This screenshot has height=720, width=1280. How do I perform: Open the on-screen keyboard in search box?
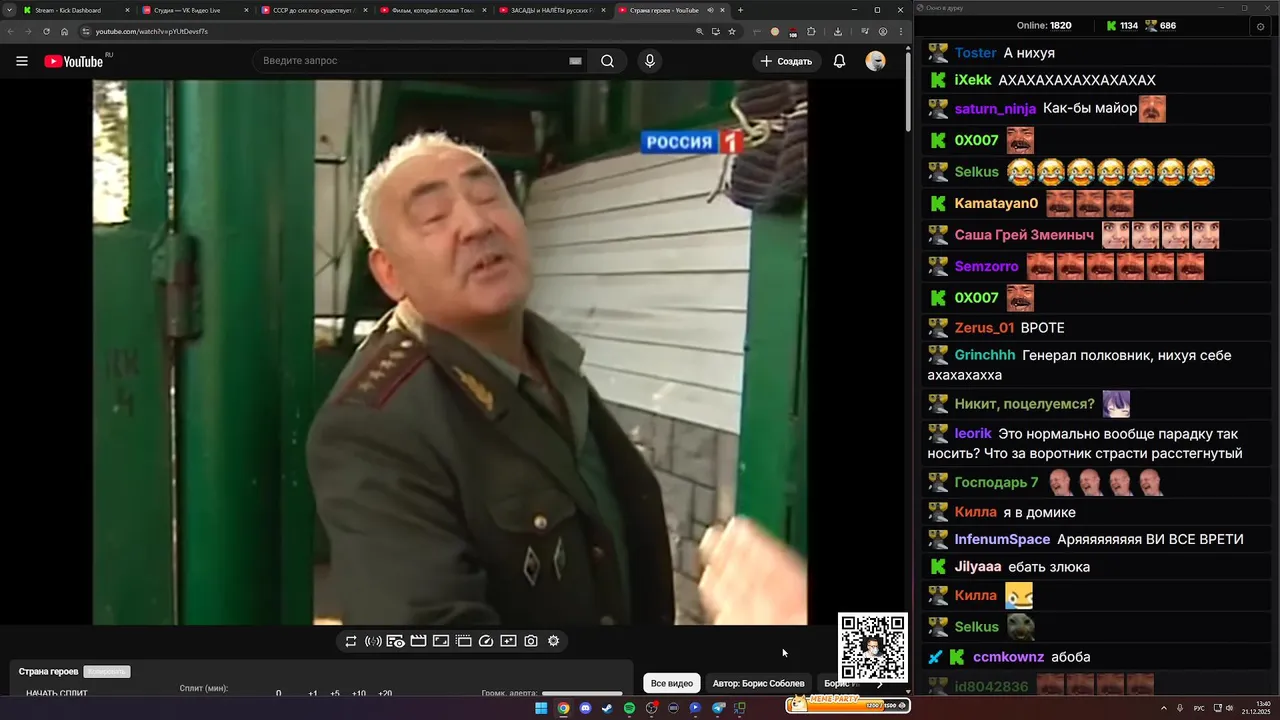click(x=575, y=61)
